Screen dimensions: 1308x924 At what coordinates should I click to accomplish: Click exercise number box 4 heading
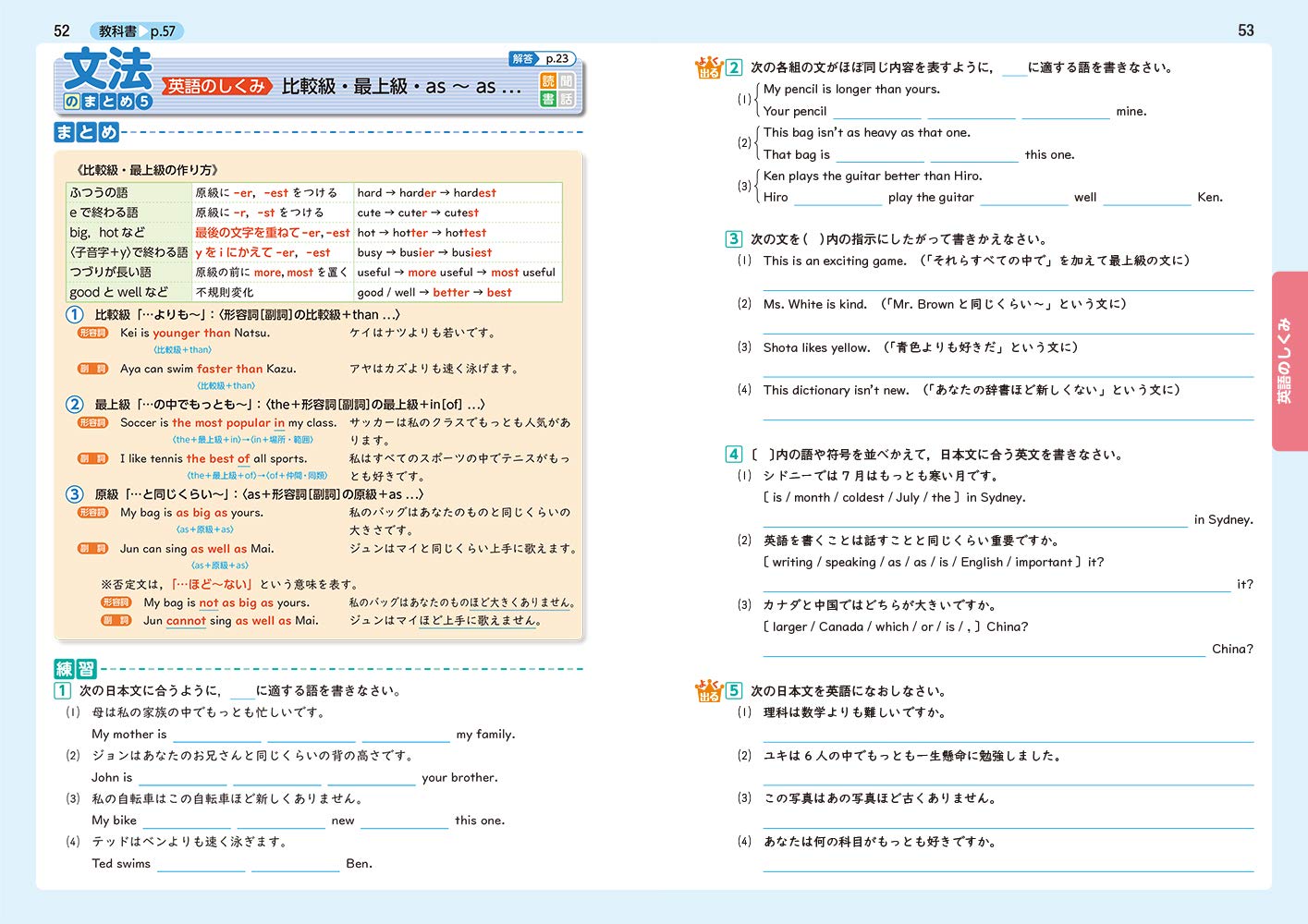(x=733, y=453)
